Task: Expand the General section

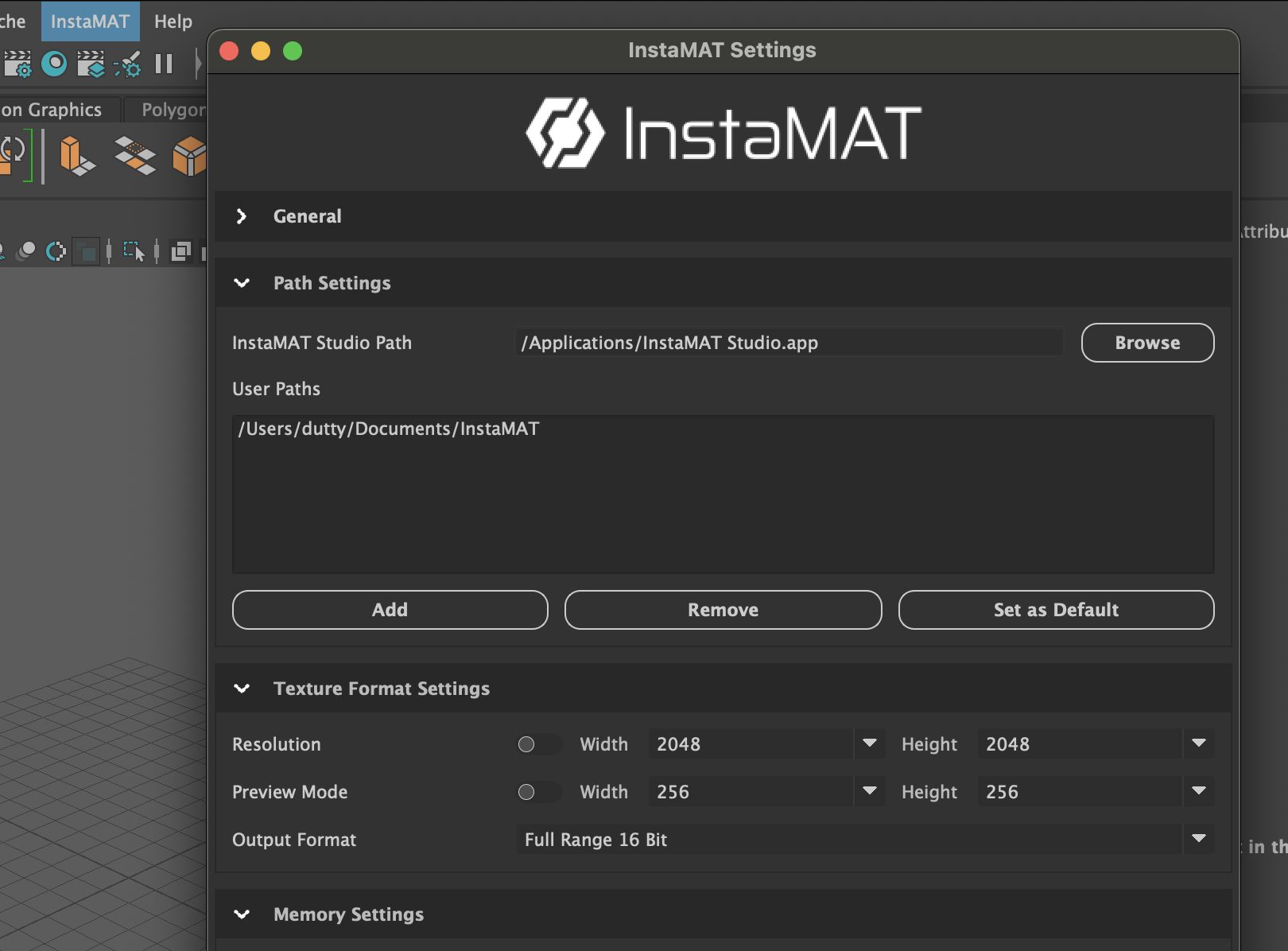Action: point(242,216)
